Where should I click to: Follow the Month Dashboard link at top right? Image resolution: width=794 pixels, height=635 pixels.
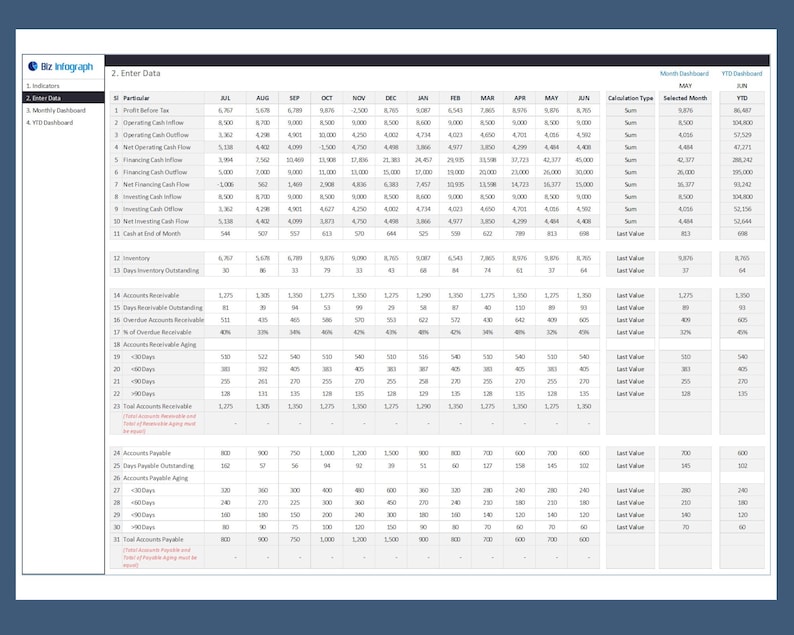[x=684, y=73]
